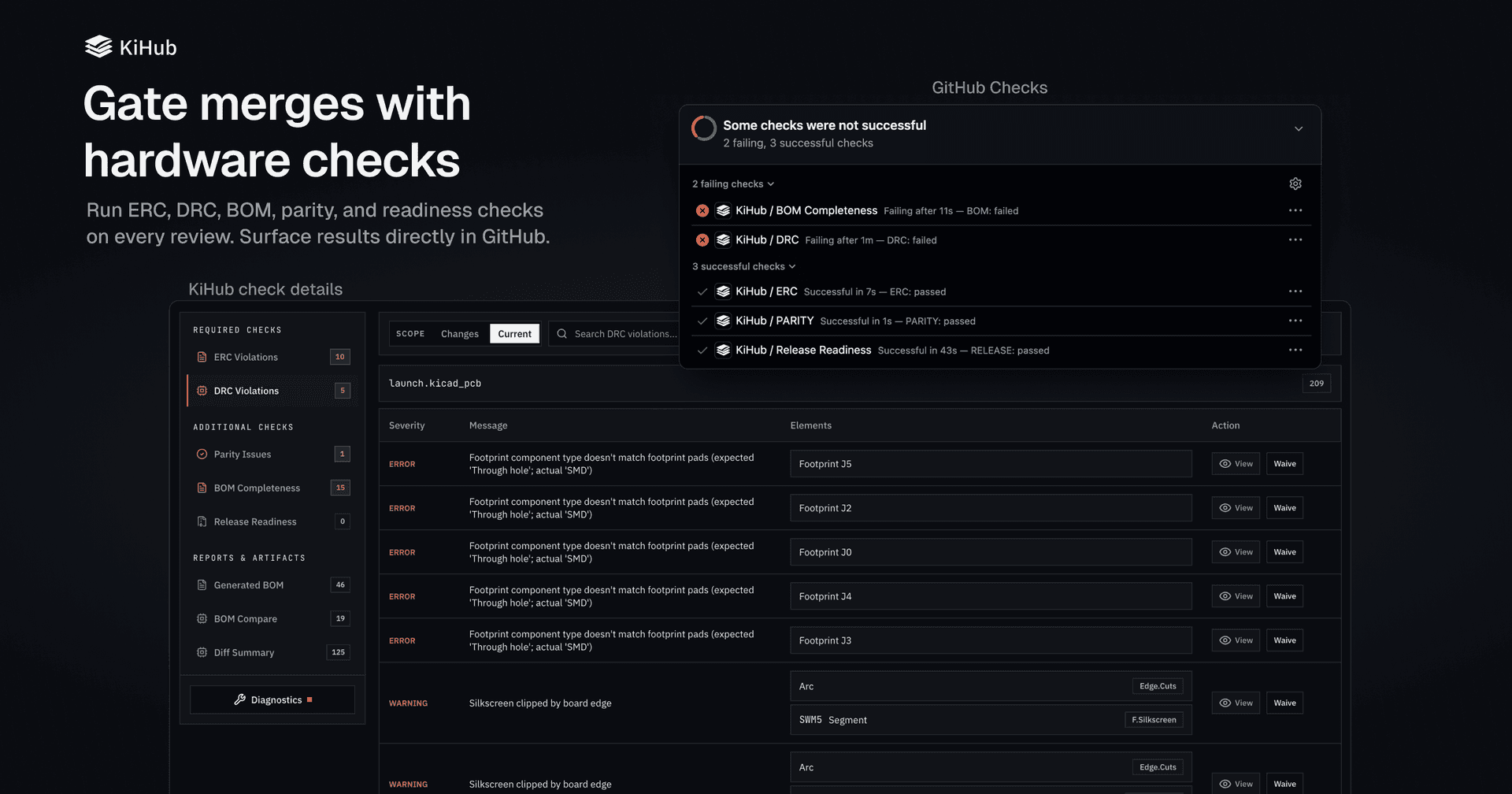This screenshot has height=794, width=1512.
Task: Click the Parity Issues check-circle icon
Action: 202,454
